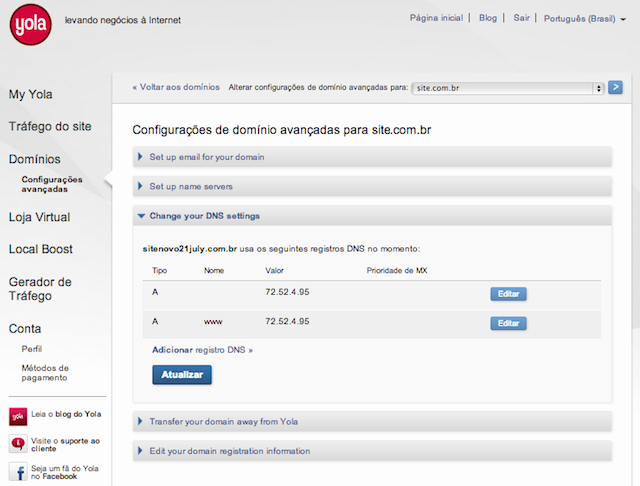Open My Yola in the sidebar

coord(30,95)
